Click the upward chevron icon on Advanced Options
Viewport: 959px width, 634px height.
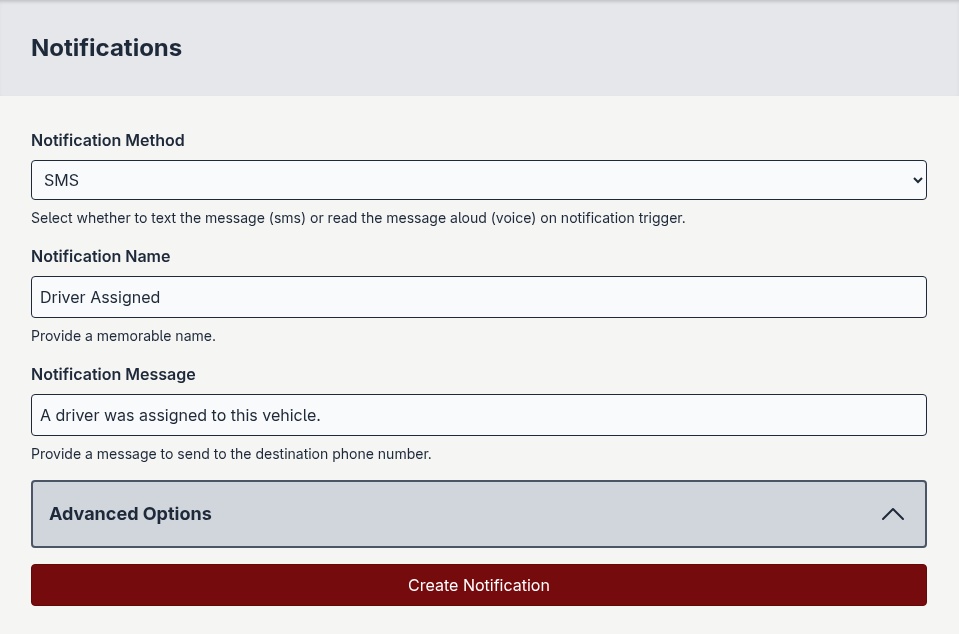[x=892, y=514]
